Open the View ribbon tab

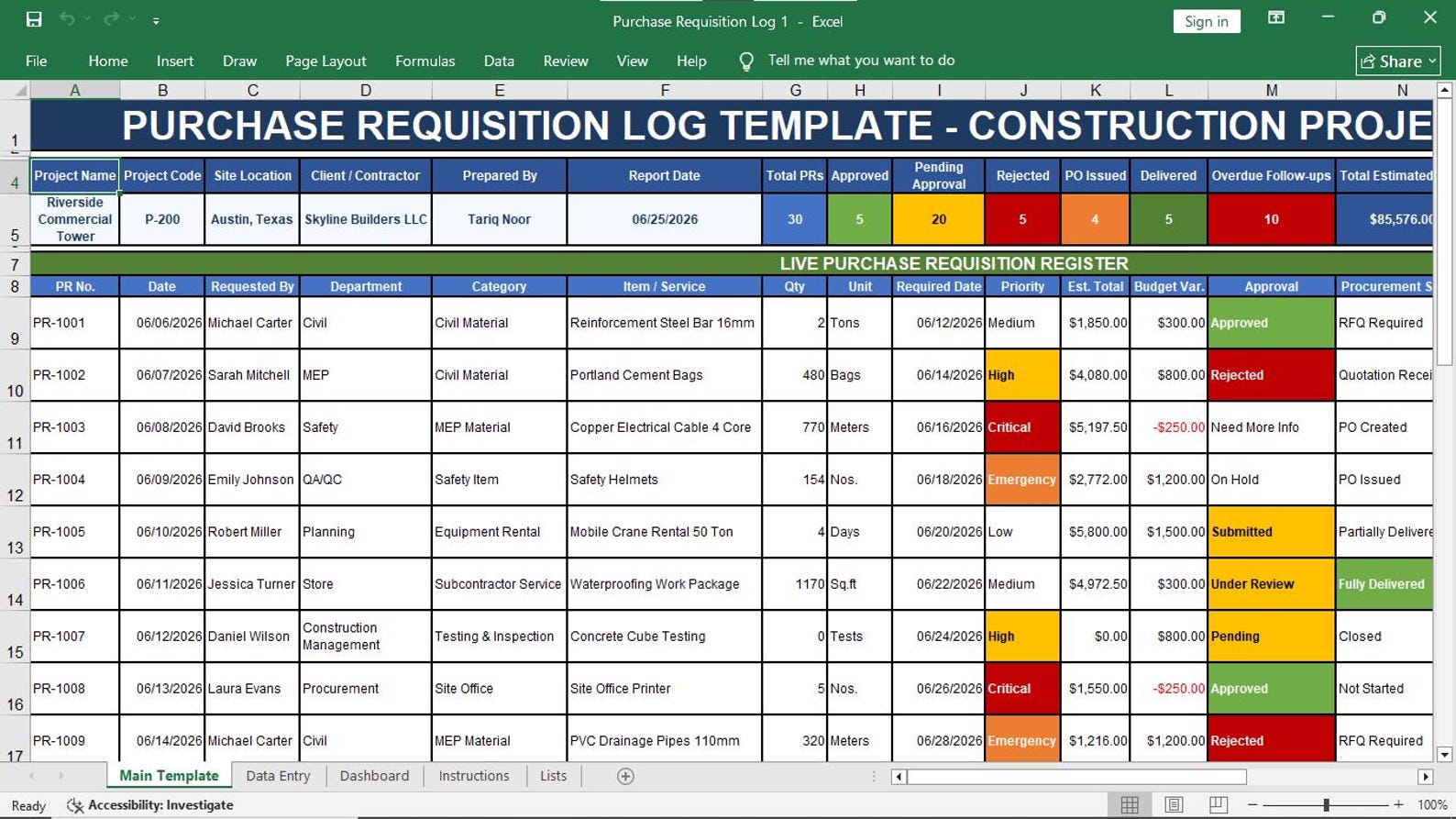tap(632, 61)
